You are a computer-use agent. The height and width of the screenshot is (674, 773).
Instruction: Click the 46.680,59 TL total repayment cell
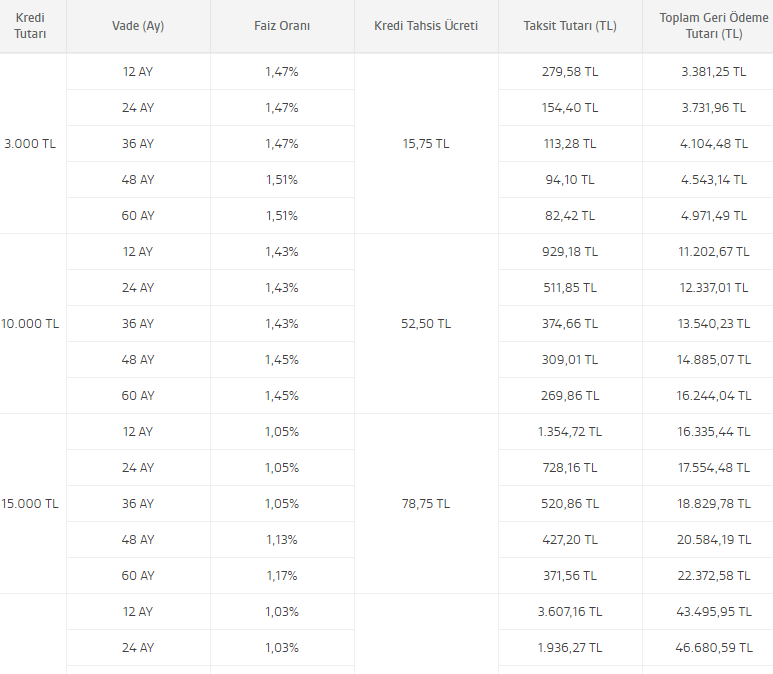click(x=714, y=648)
